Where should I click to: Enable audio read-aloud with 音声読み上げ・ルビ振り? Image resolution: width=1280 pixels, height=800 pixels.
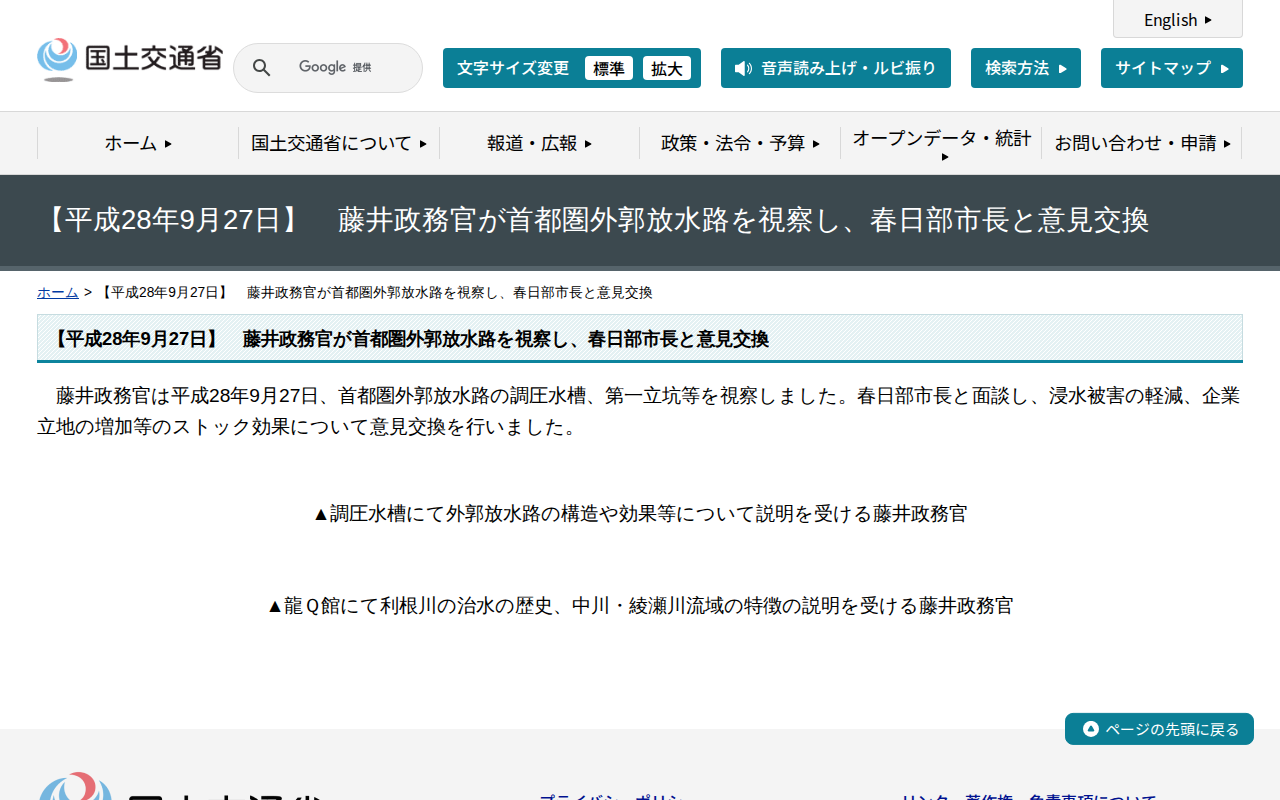(836, 68)
